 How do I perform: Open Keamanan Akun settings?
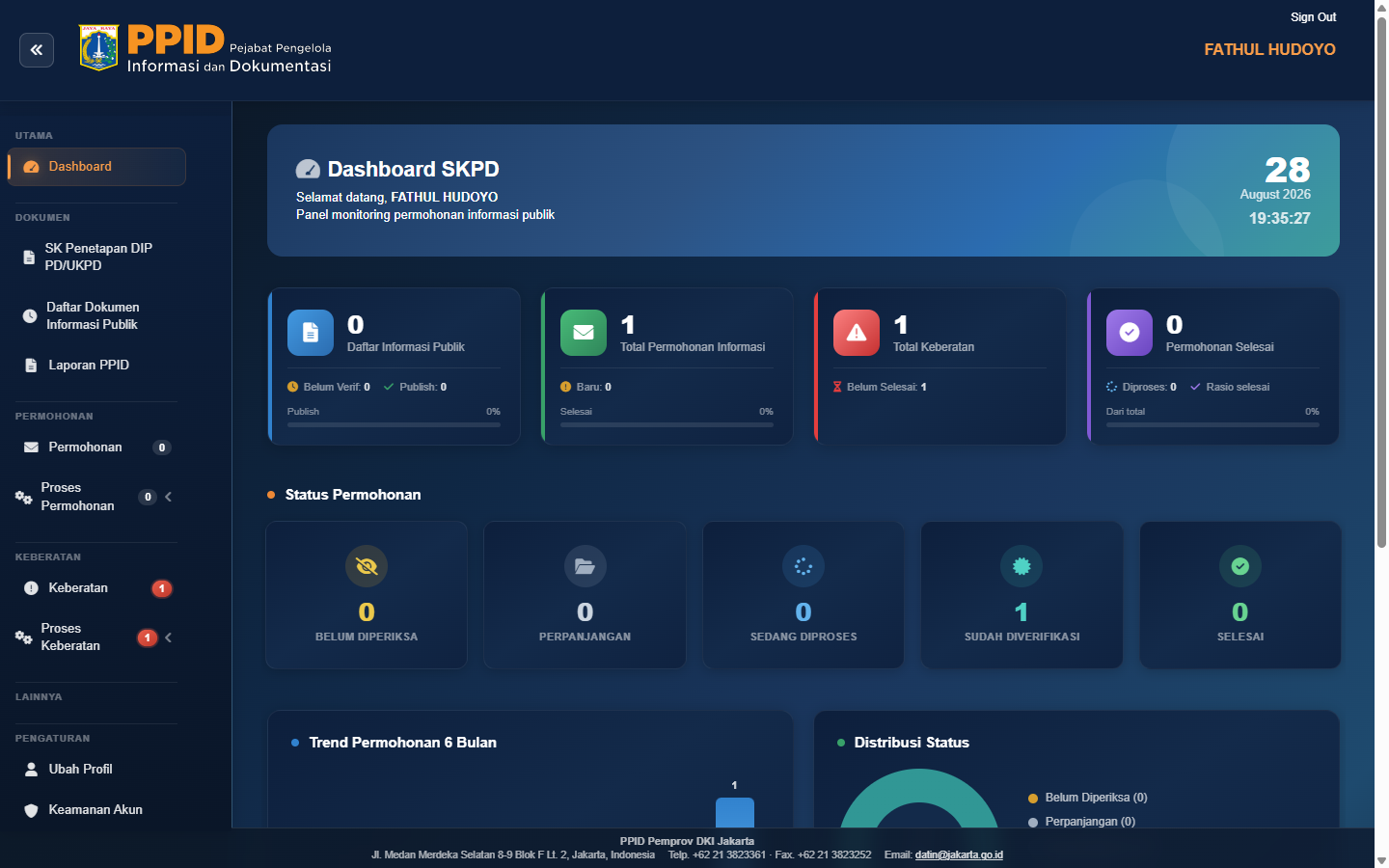(x=96, y=810)
